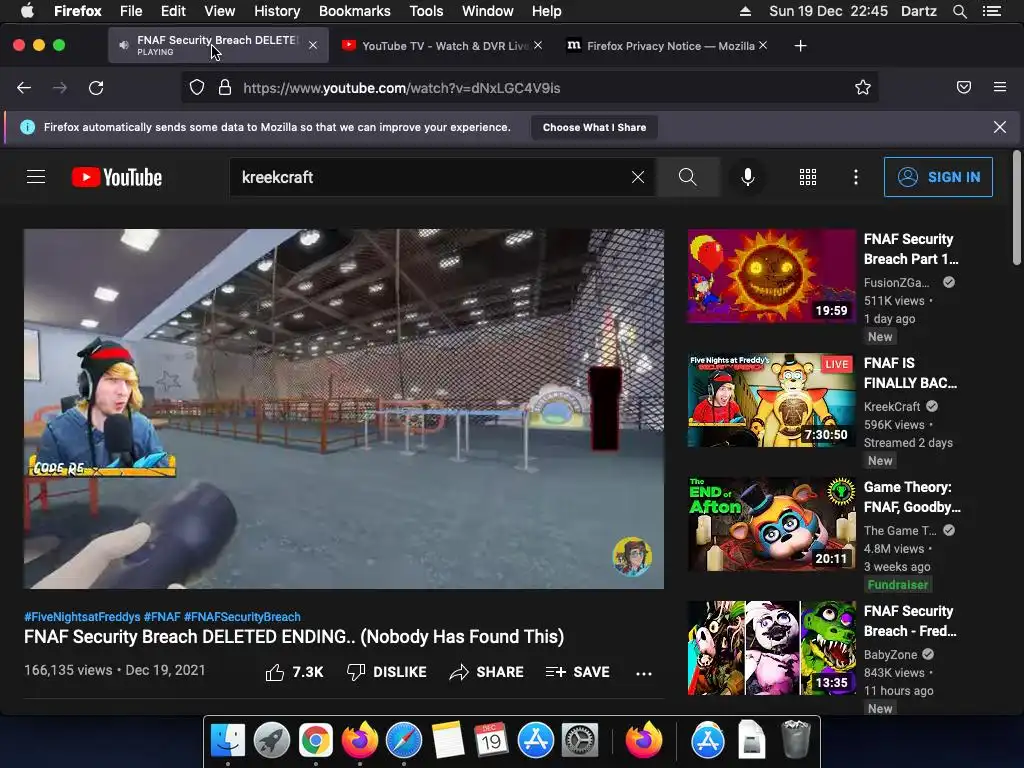1024x768 pixels.
Task: Open a new Firefox tab
Action: [x=801, y=46]
